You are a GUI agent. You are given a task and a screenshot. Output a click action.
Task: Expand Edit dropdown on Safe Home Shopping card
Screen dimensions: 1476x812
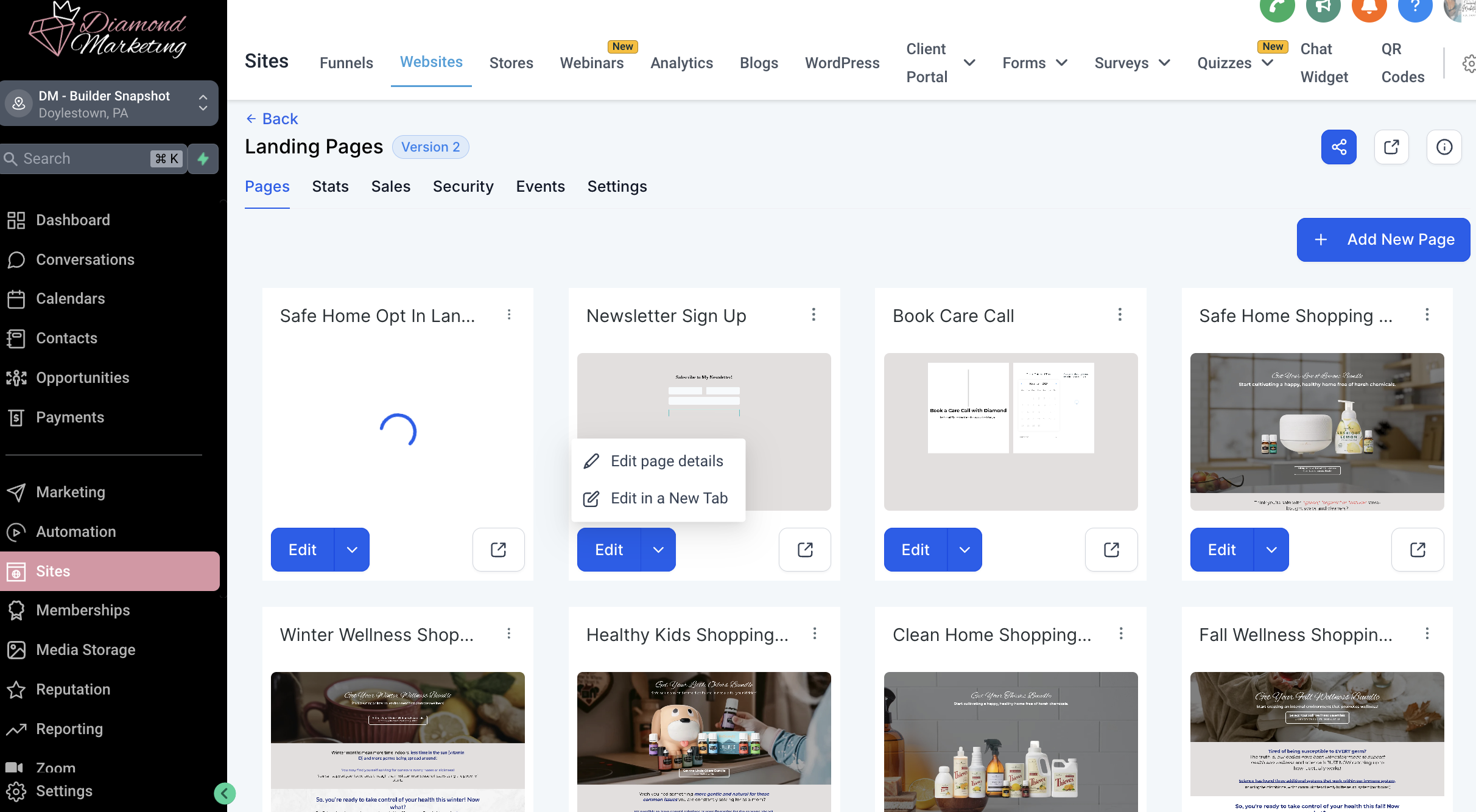coord(1271,550)
